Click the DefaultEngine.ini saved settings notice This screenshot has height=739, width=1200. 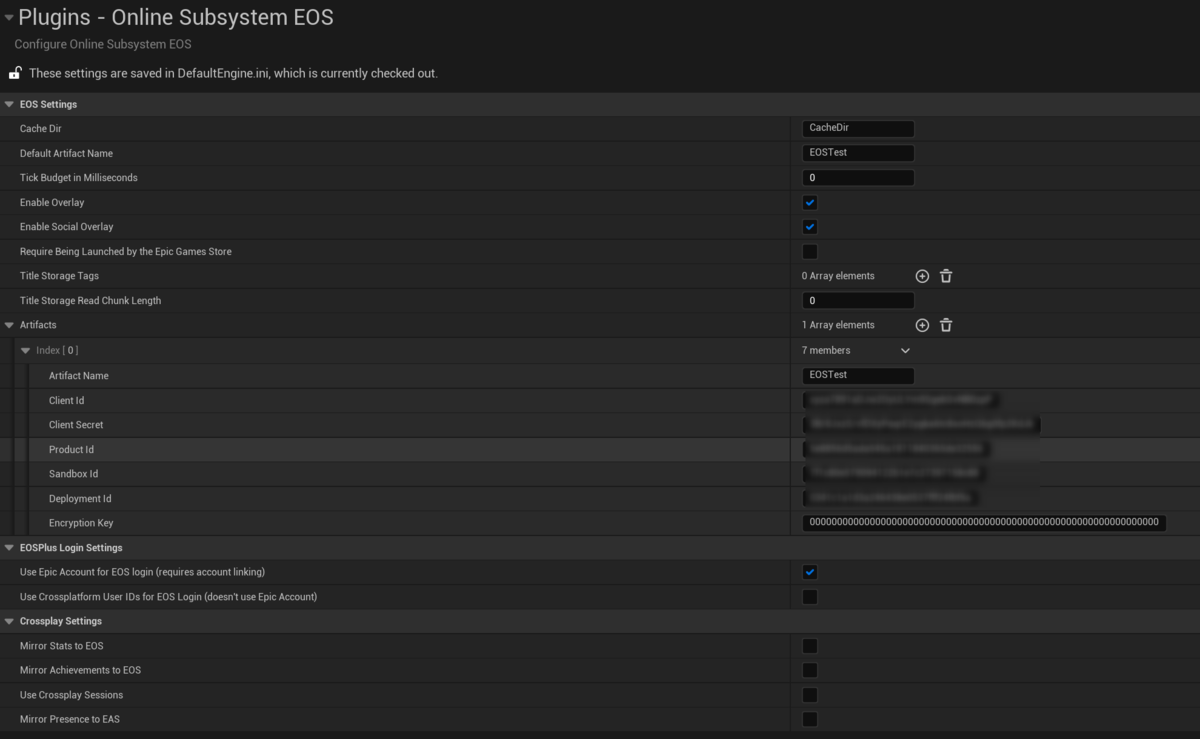pos(233,73)
